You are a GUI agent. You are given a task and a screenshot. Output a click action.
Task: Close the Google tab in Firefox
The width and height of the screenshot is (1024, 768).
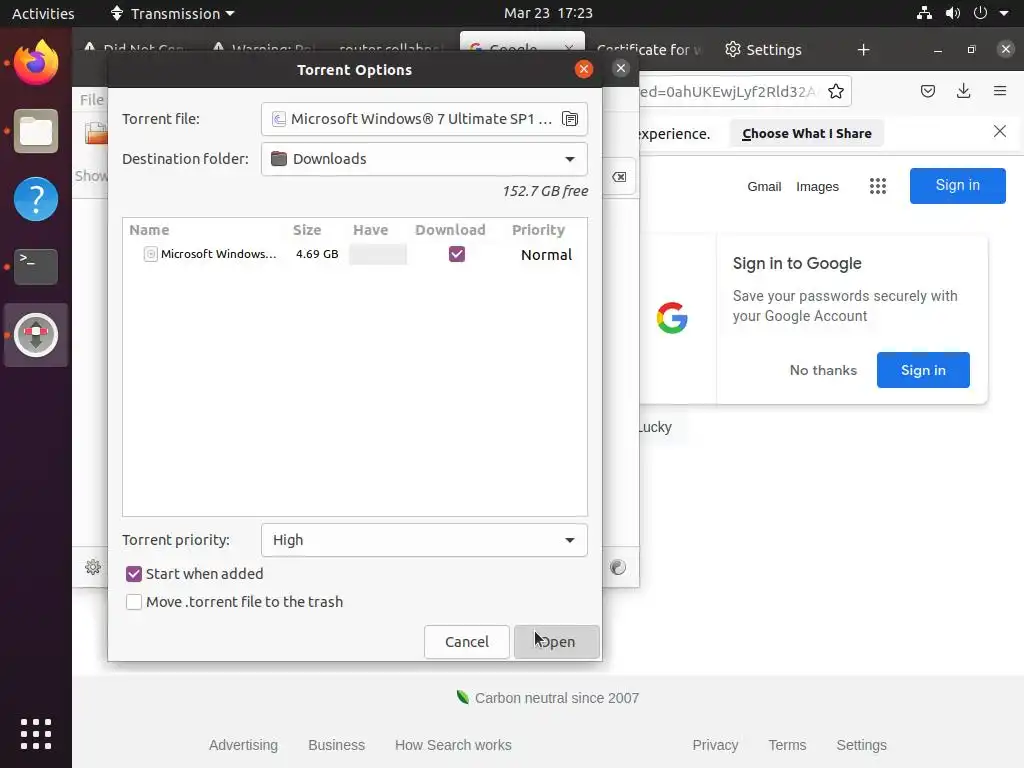point(569,48)
